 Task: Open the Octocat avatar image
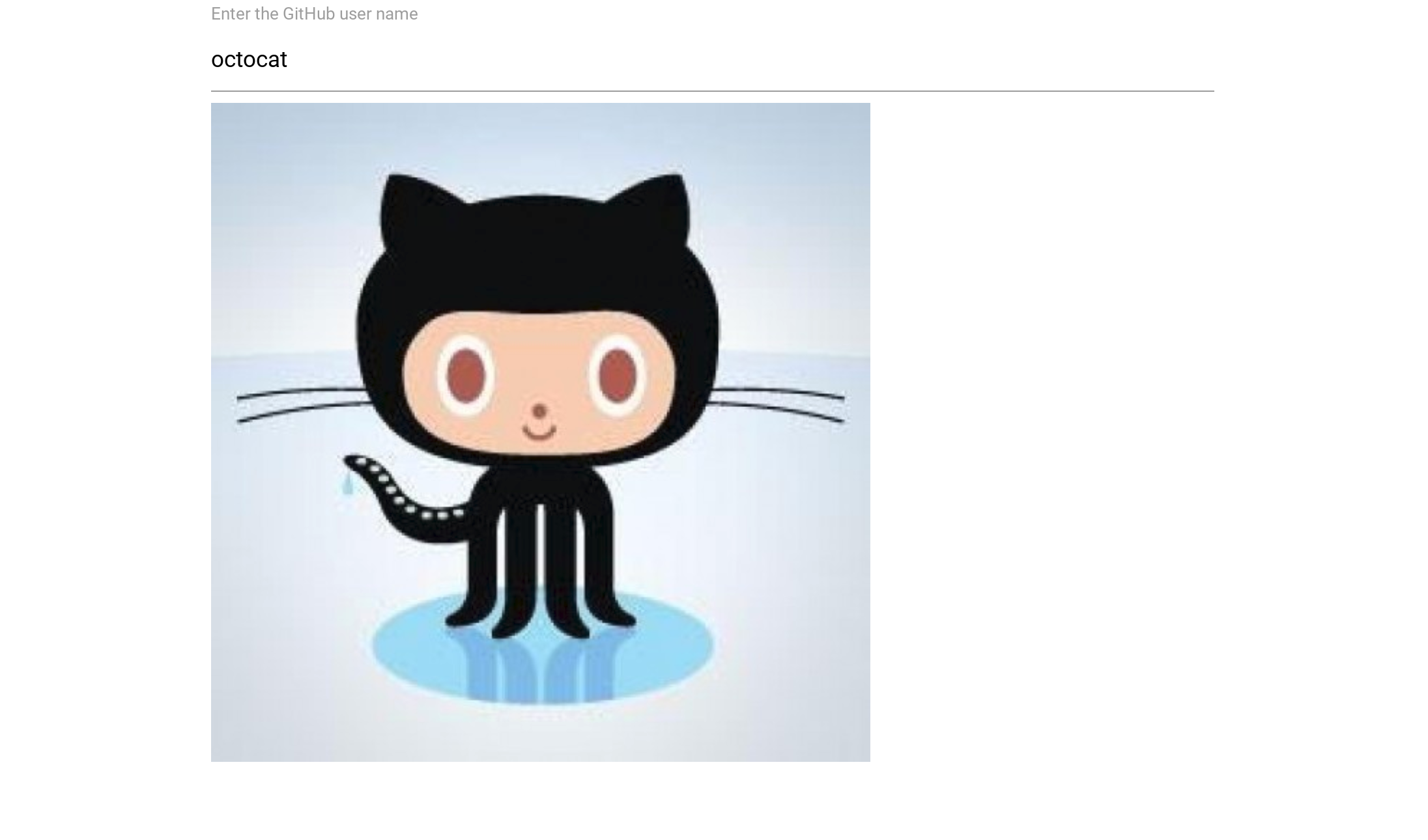point(540,432)
